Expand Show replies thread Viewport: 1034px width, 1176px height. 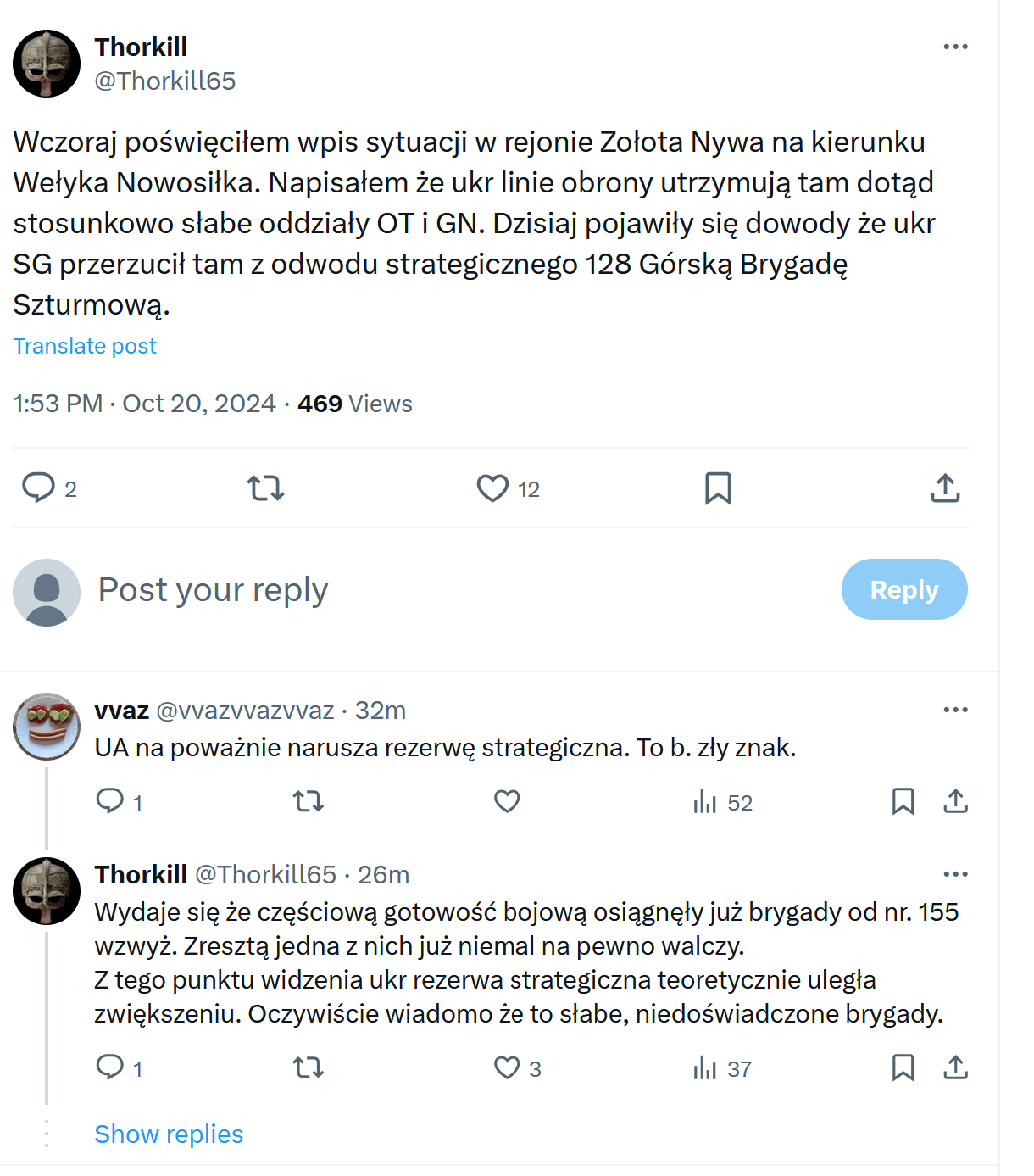[x=169, y=1134]
